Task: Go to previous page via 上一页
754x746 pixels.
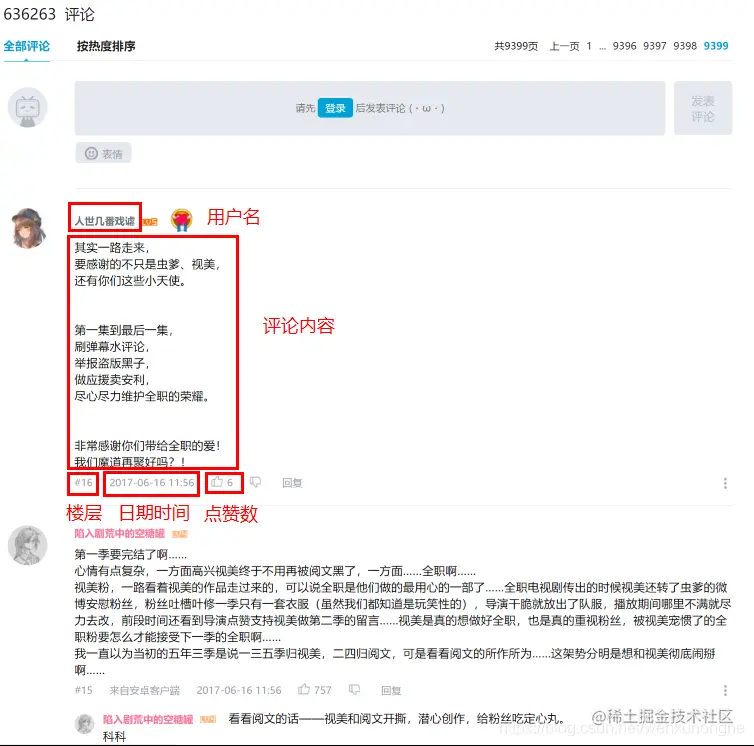Action: point(564,46)
